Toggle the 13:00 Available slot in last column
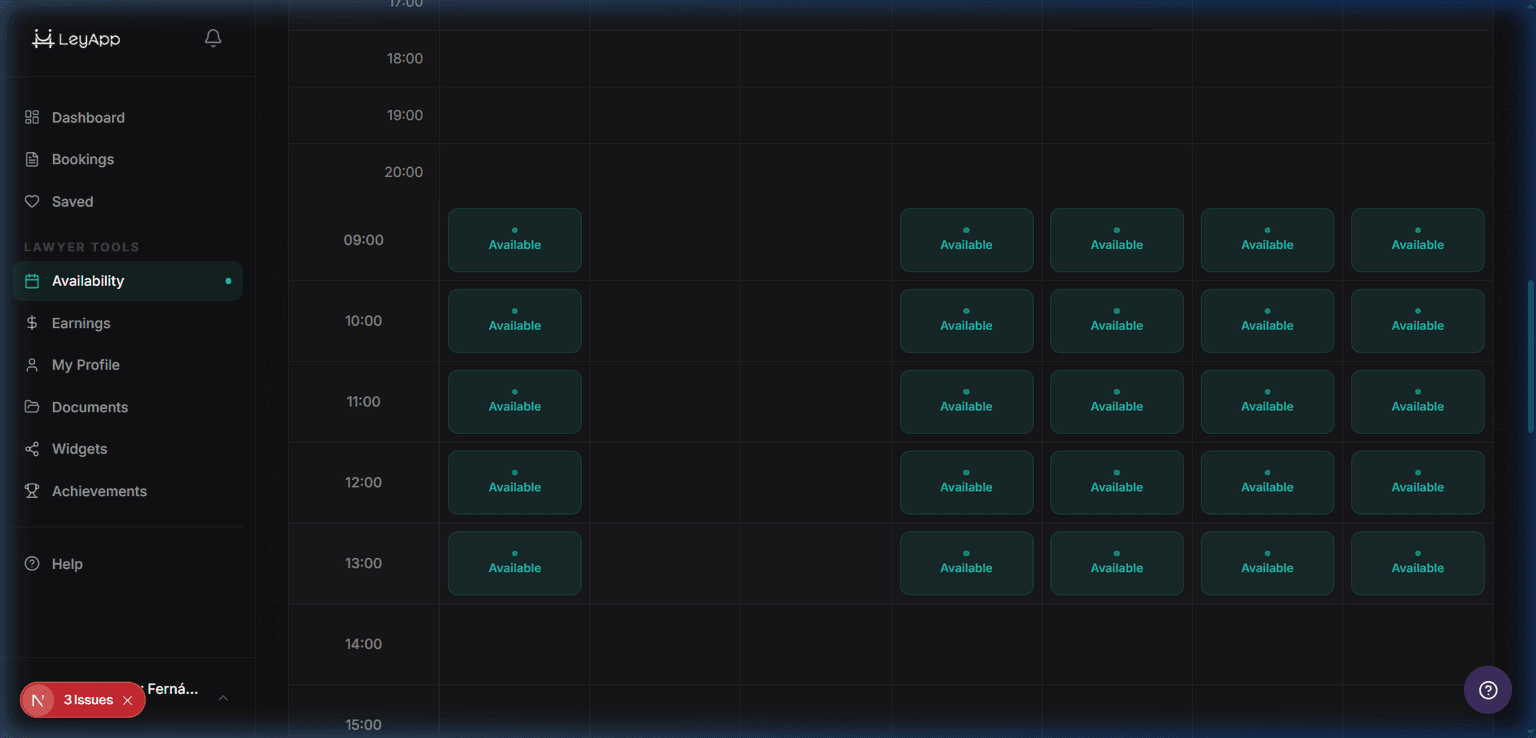The image size is (1536, 738). click(x=1417, y=563)
